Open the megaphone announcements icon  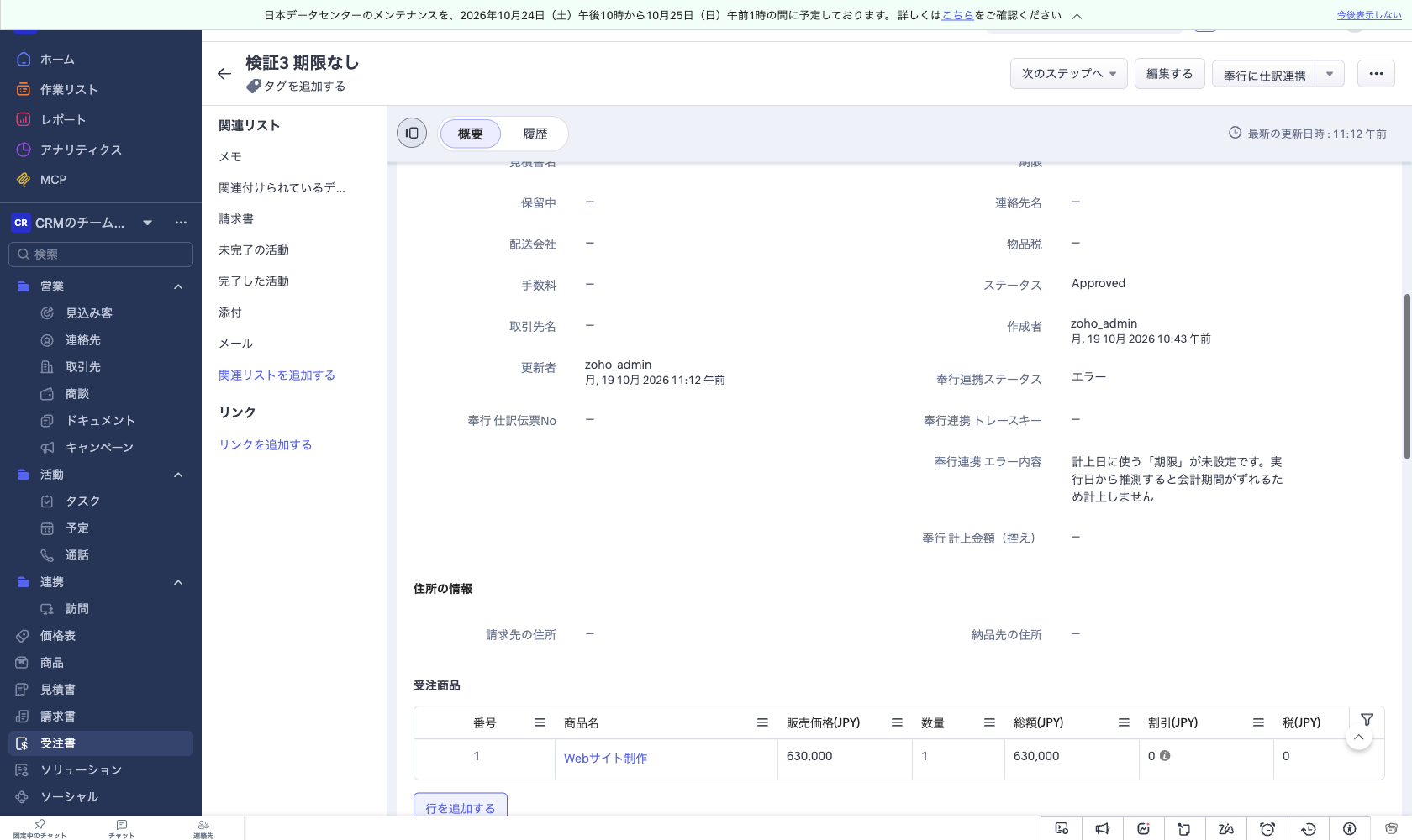1103,828
